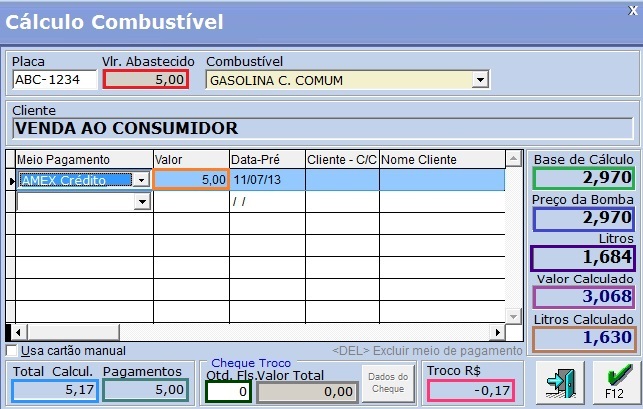Click the Nome Cliente column header
The height and width of the screenshot is (409, 643).
[x=442, y=160]
